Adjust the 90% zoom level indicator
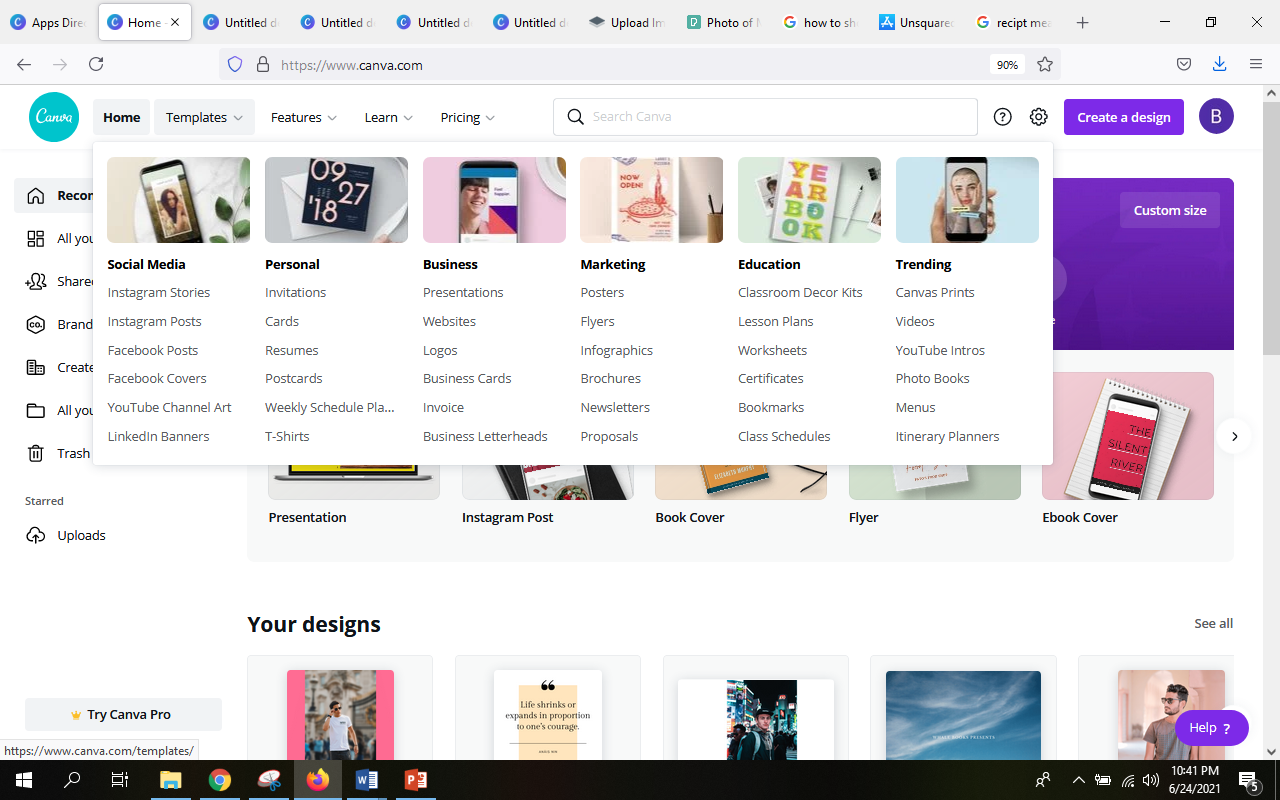Image resolution: width=1280 pixels, height=800 pixels. coord(1007,64)
